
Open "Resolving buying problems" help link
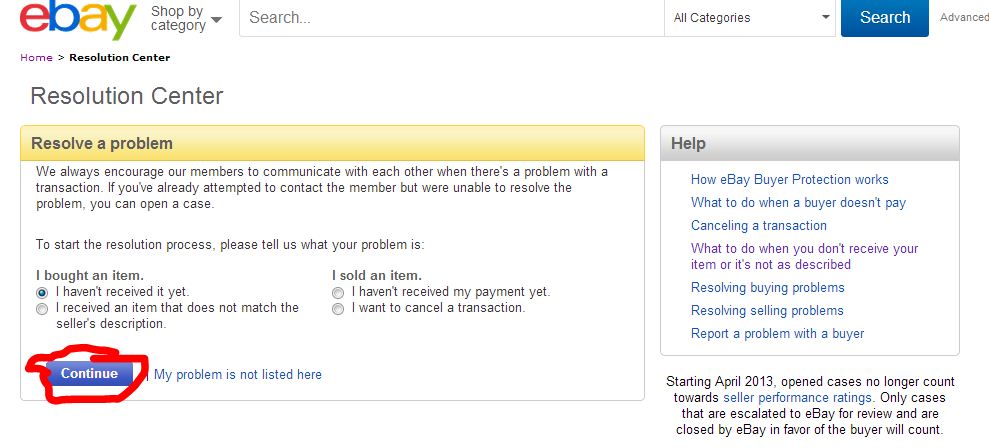tap(767, 288)
